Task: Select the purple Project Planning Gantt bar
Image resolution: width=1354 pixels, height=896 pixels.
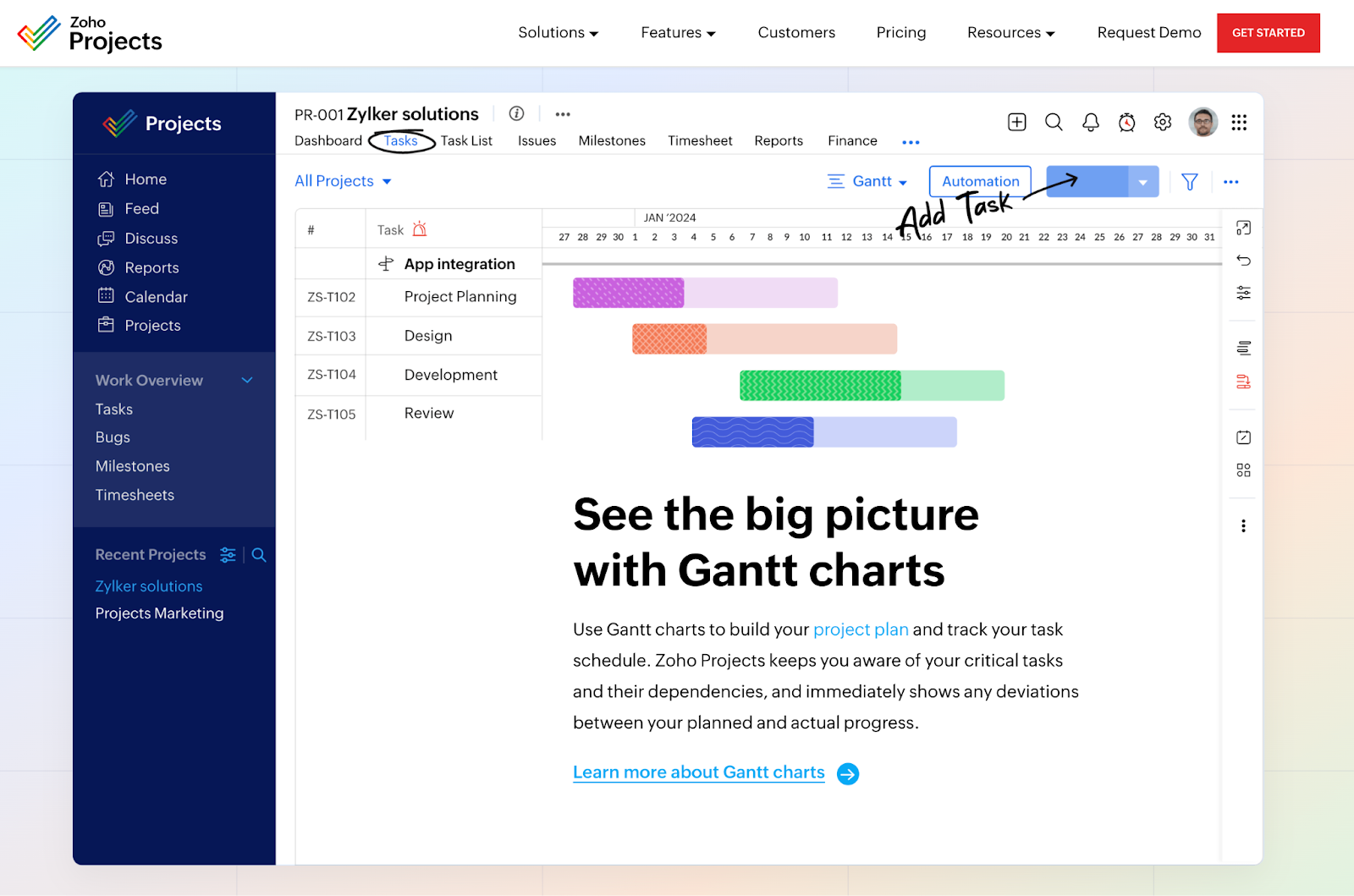Action: [x=627, y=292]
